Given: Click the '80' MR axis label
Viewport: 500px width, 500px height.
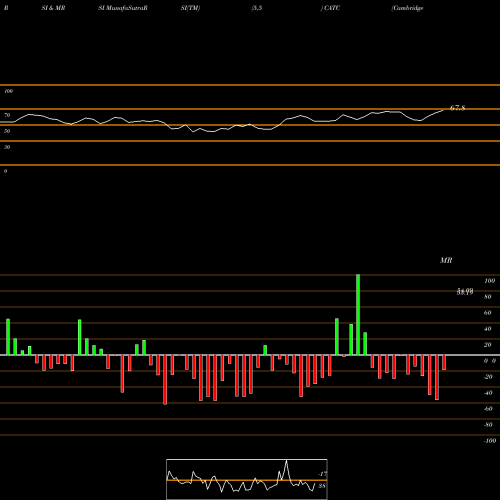Looking at the screenshot, I should 488,297.
